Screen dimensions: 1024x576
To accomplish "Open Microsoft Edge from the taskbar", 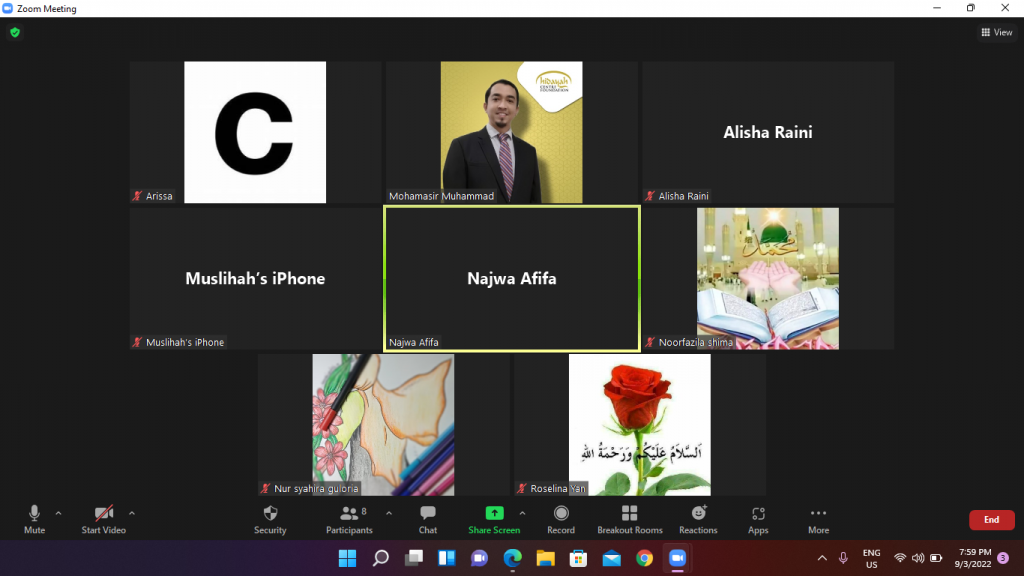I will tap(512, 558).
